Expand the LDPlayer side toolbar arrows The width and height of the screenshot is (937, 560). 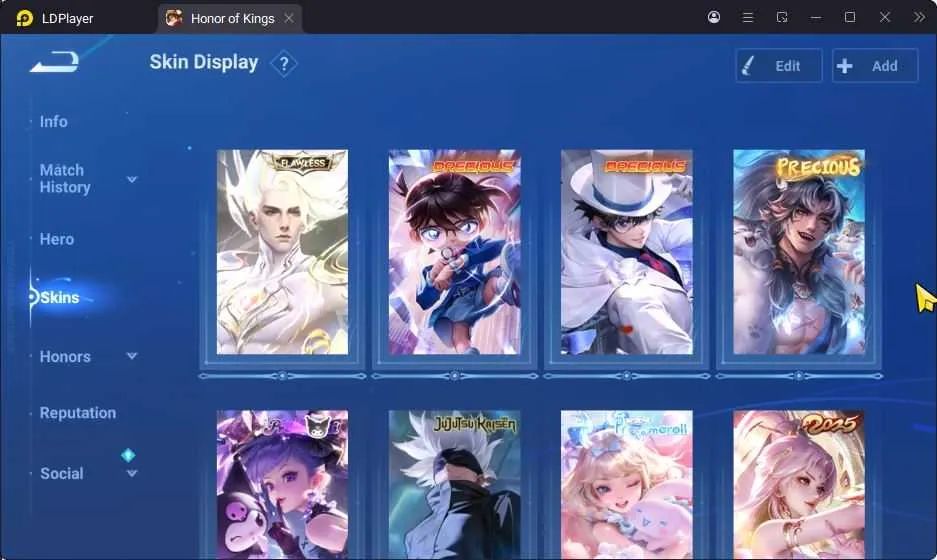coord(919,17)
